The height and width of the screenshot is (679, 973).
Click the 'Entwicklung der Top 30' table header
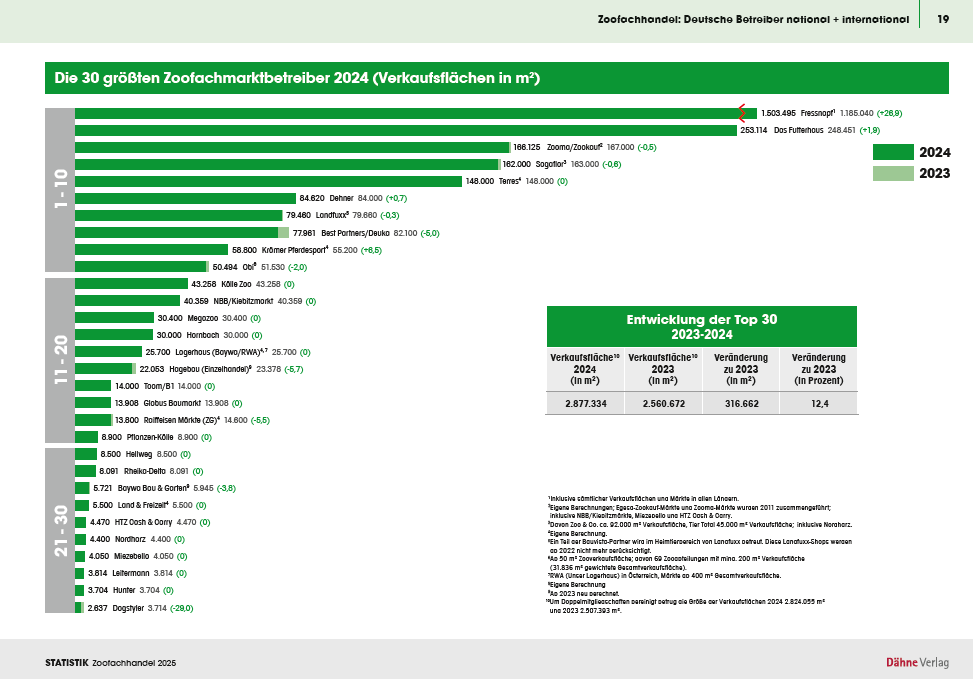701,327
